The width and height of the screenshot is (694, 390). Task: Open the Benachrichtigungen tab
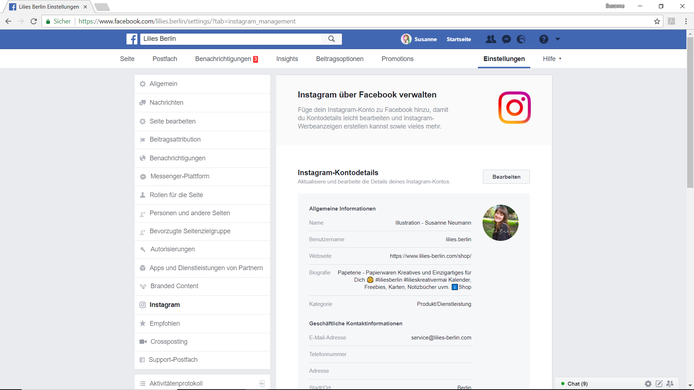227,59
